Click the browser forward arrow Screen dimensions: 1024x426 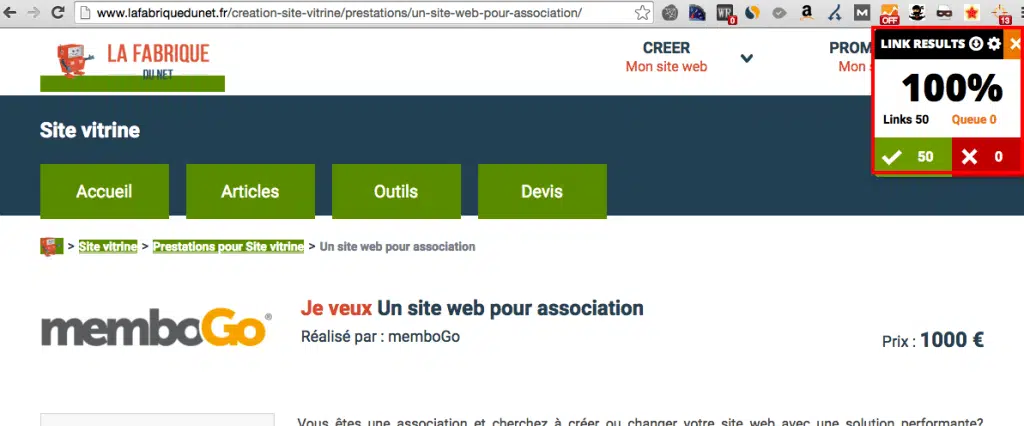[34, 12]
